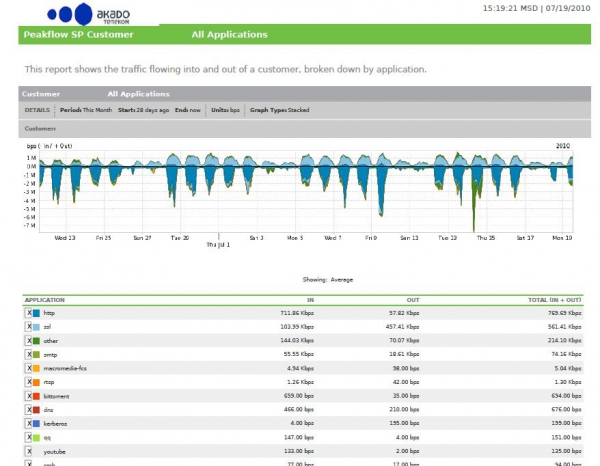
Task: Sort by TOTAL (IN + OUT) column header
Action: 554,300
